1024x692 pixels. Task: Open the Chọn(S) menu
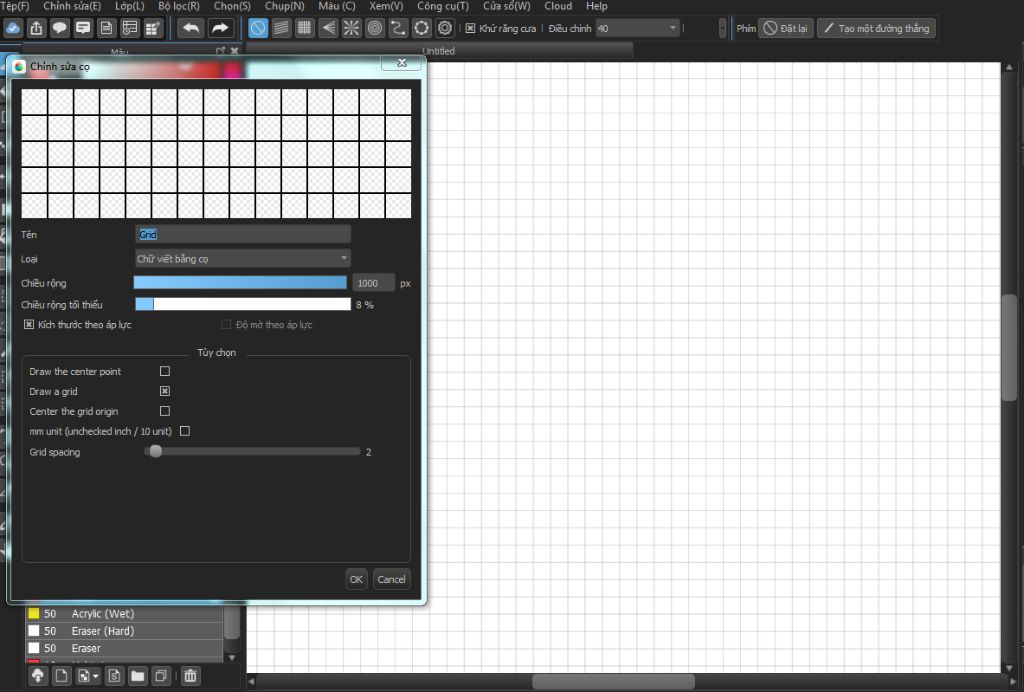pos(232,6)
